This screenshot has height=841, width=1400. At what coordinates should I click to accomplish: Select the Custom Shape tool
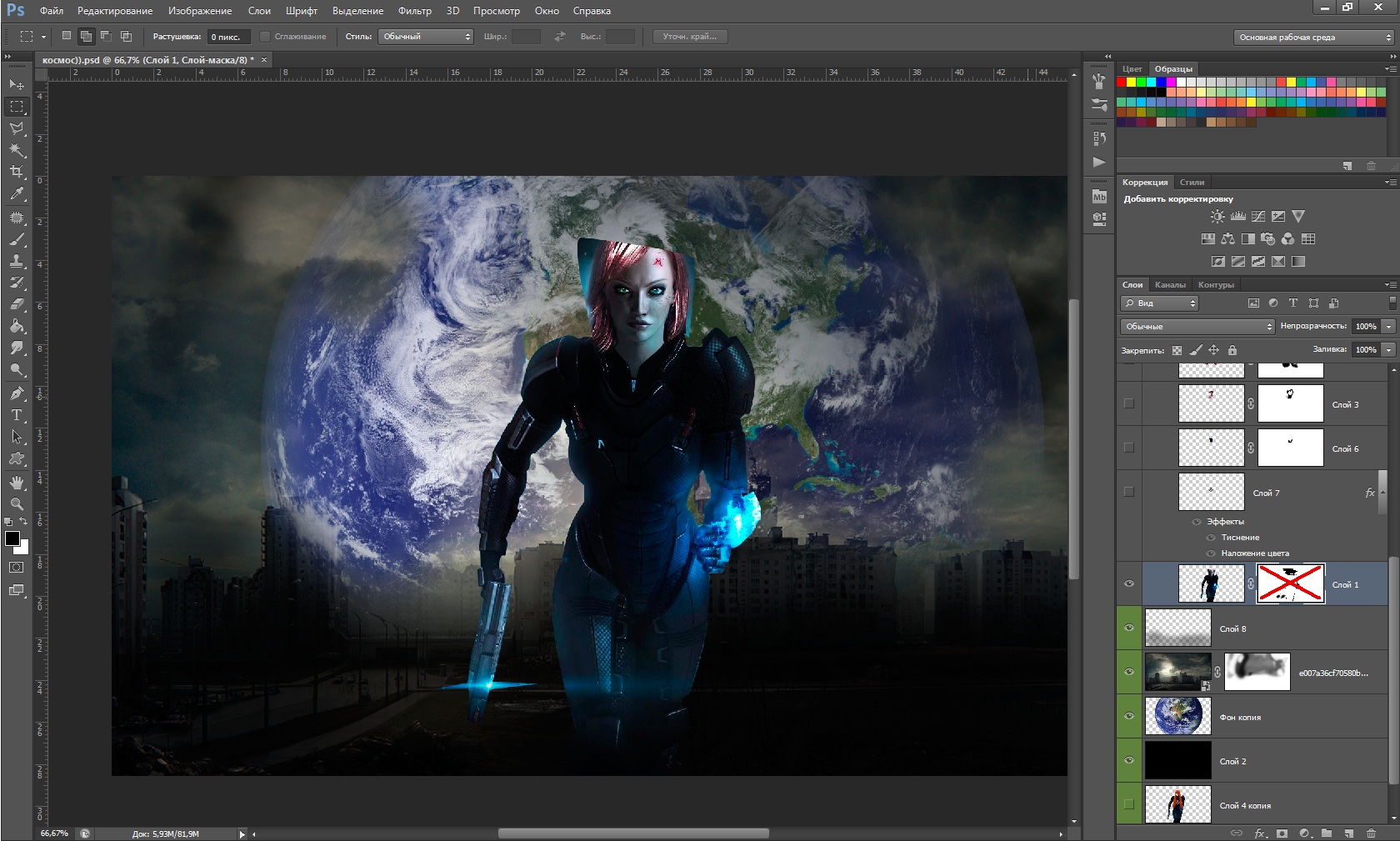[x=16, y=458]
